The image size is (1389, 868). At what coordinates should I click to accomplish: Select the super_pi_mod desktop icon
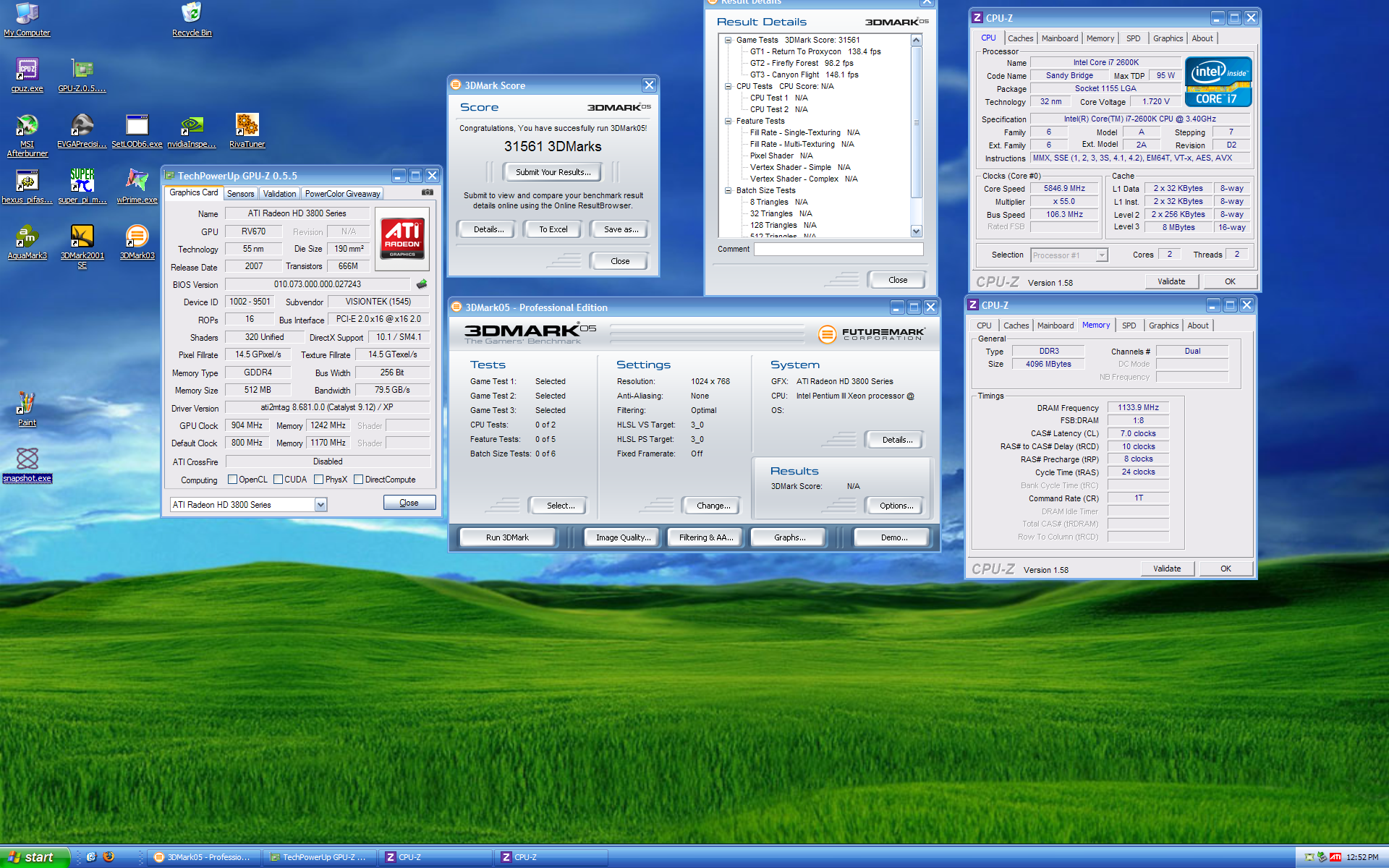82,186
